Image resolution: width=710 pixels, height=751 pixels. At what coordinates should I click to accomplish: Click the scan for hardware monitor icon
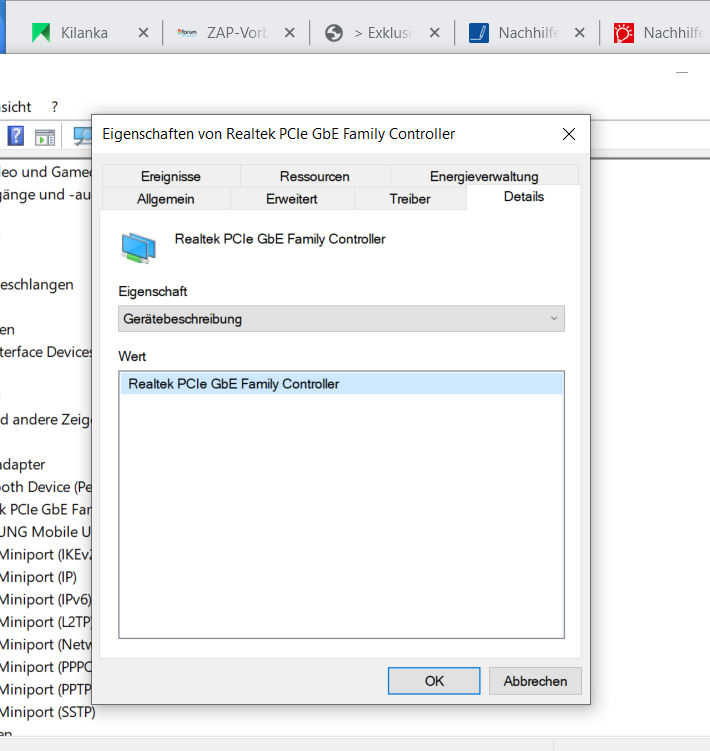pos(82,137)
